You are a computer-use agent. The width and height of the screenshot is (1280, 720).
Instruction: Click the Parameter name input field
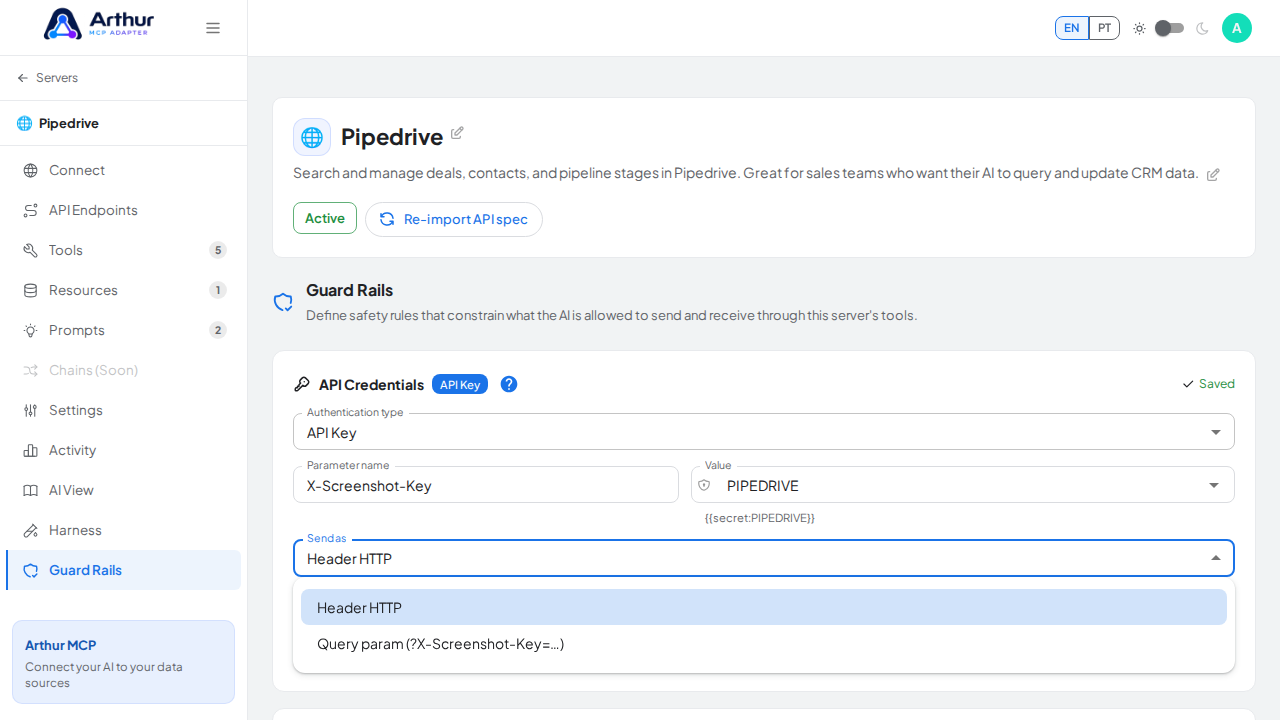486,485
